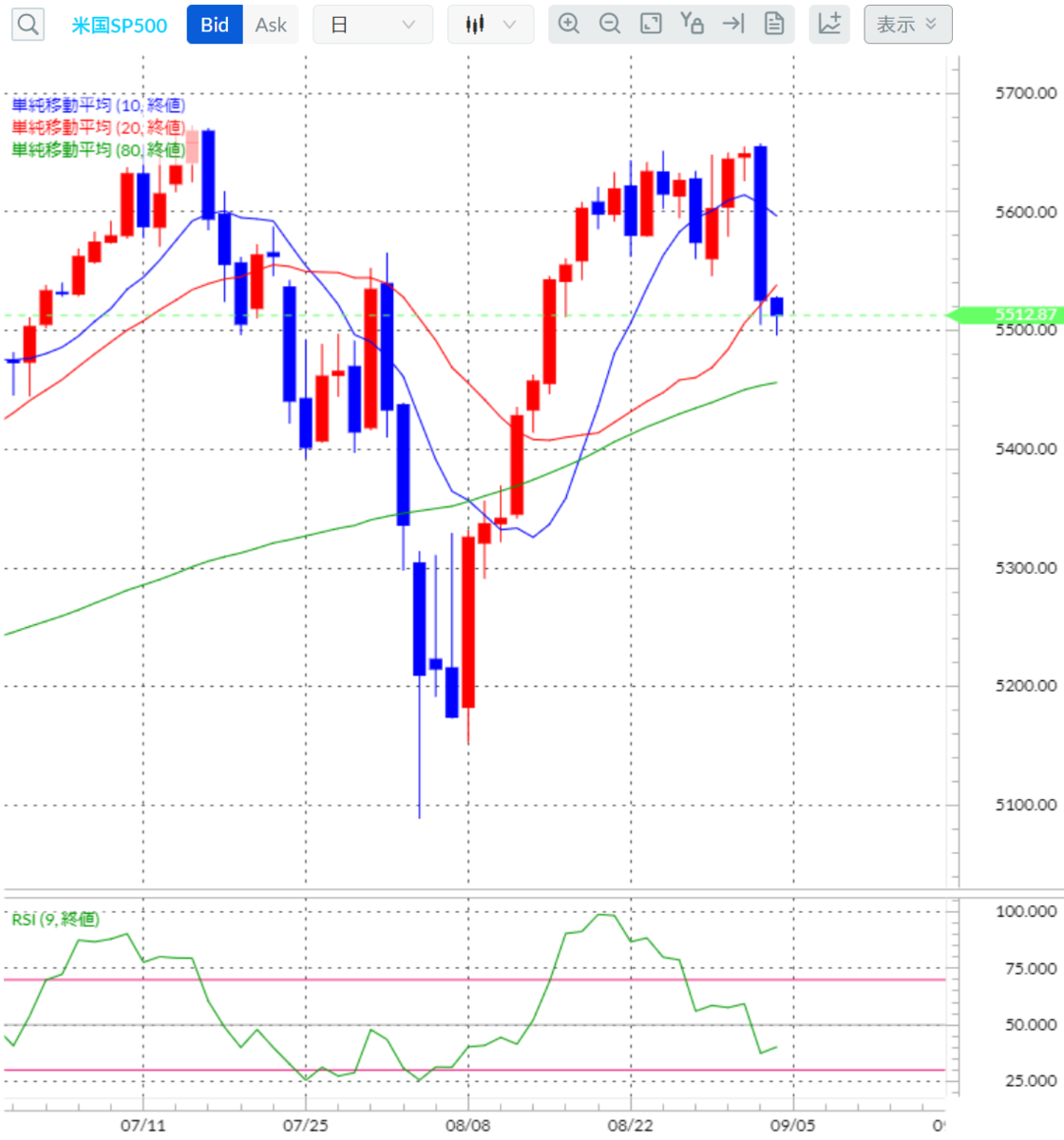Viewport: 1064px width, 1140px height.
Task: Click the RSI 50.000 axis label
Action: (1030, 1024)
